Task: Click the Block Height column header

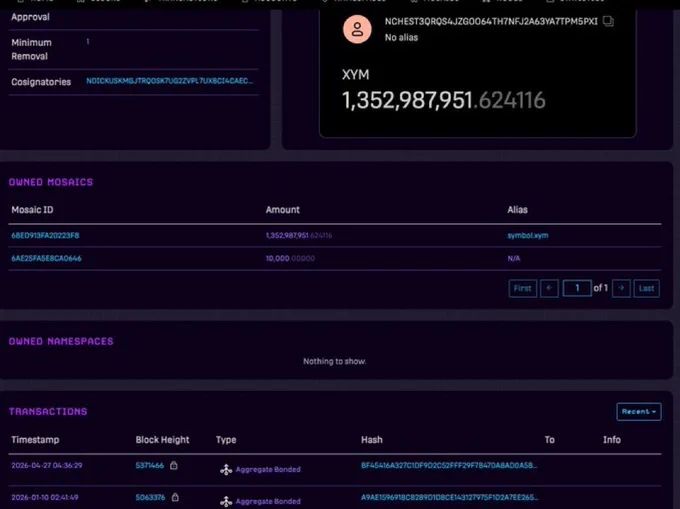Action: point(163,440)
